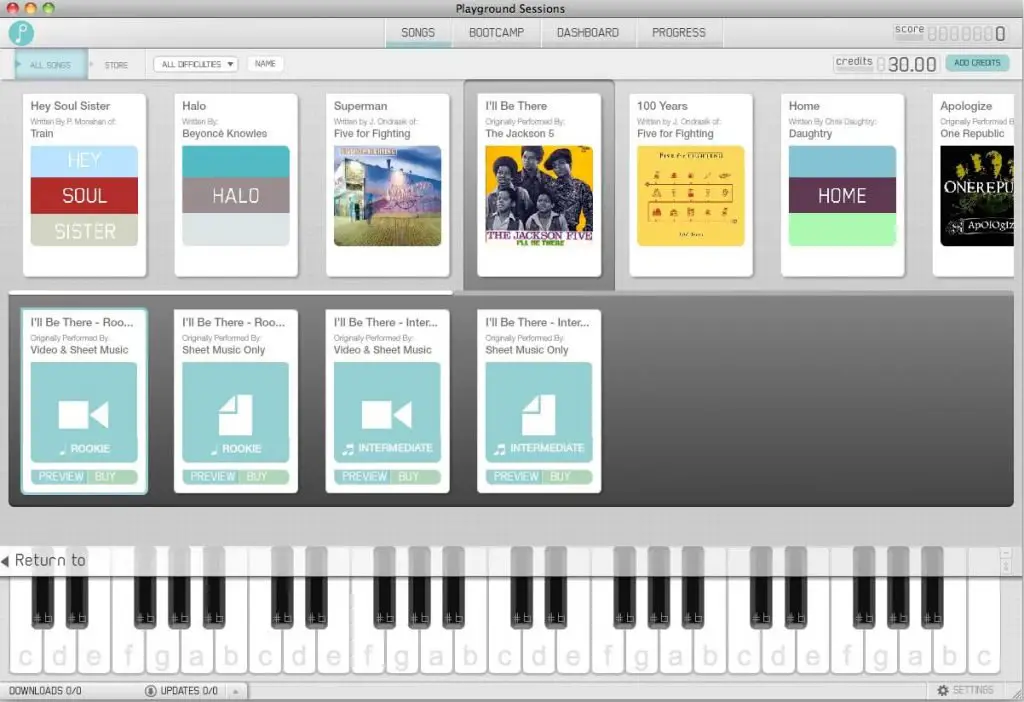Preview the Intermediate Sheet Music Only version

click(516, 477)
